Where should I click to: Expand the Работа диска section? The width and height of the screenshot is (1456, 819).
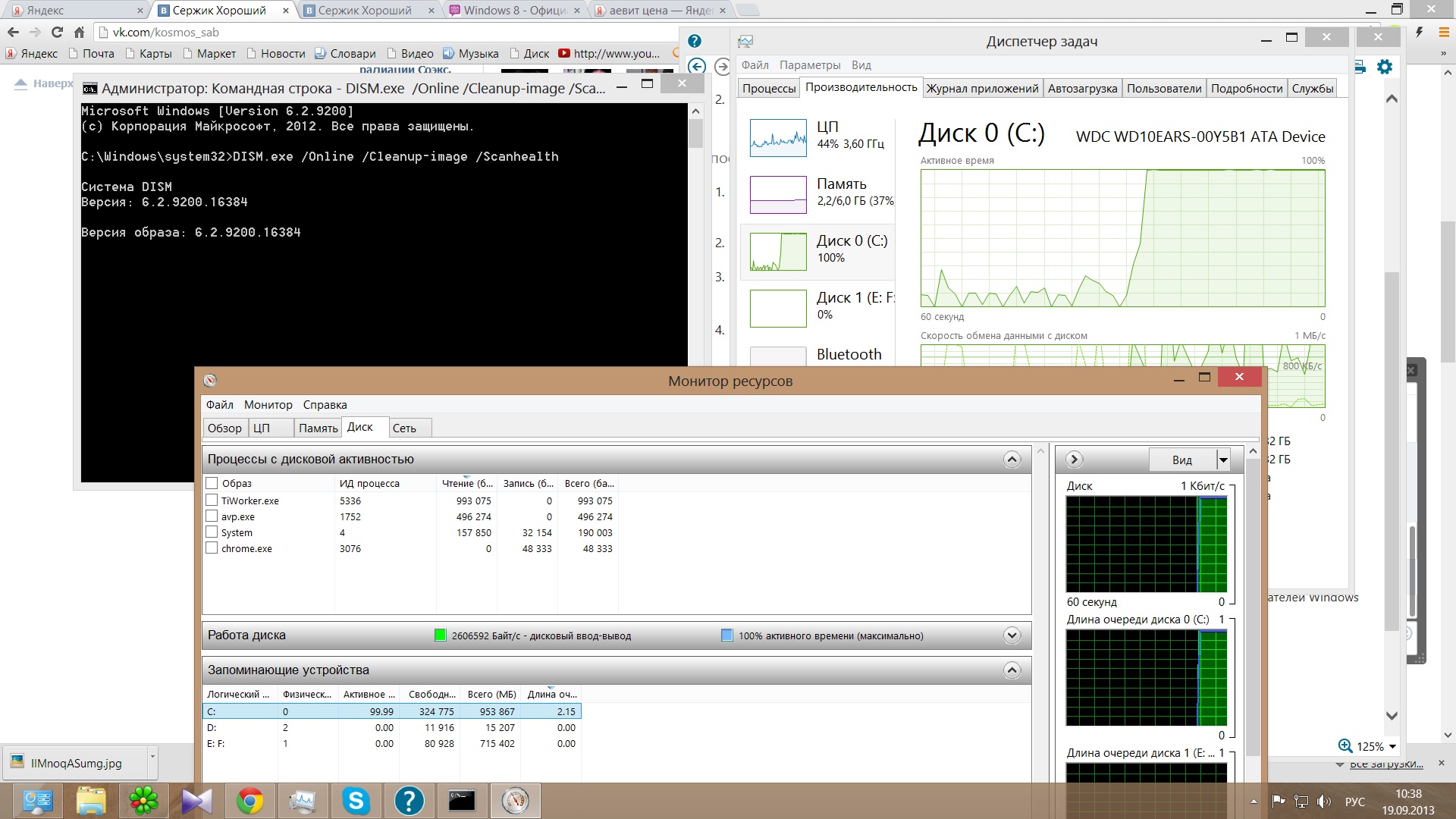tap(1012, 635)
